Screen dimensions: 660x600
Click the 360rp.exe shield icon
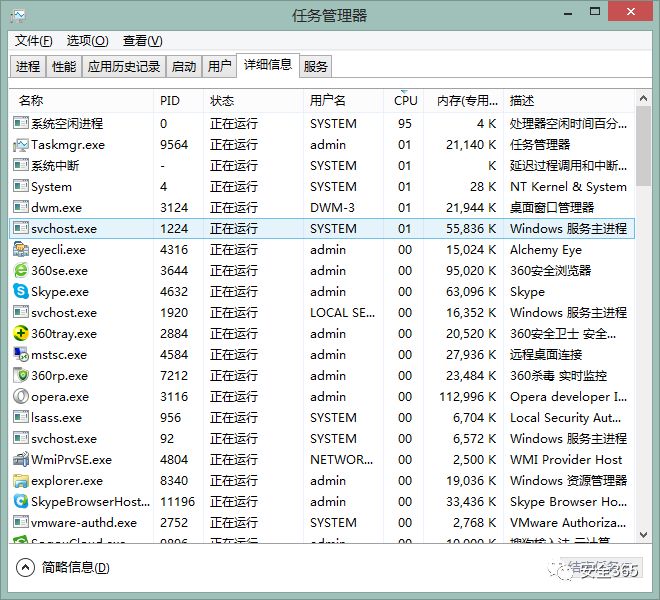click(21, 376)
